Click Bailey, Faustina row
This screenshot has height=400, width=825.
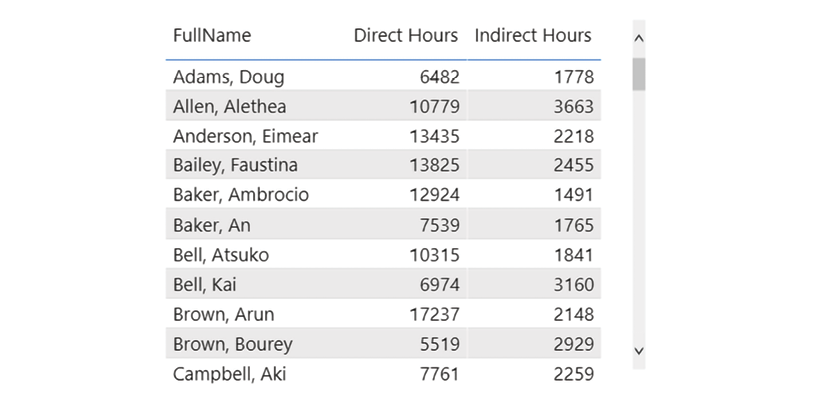[383, 165]
